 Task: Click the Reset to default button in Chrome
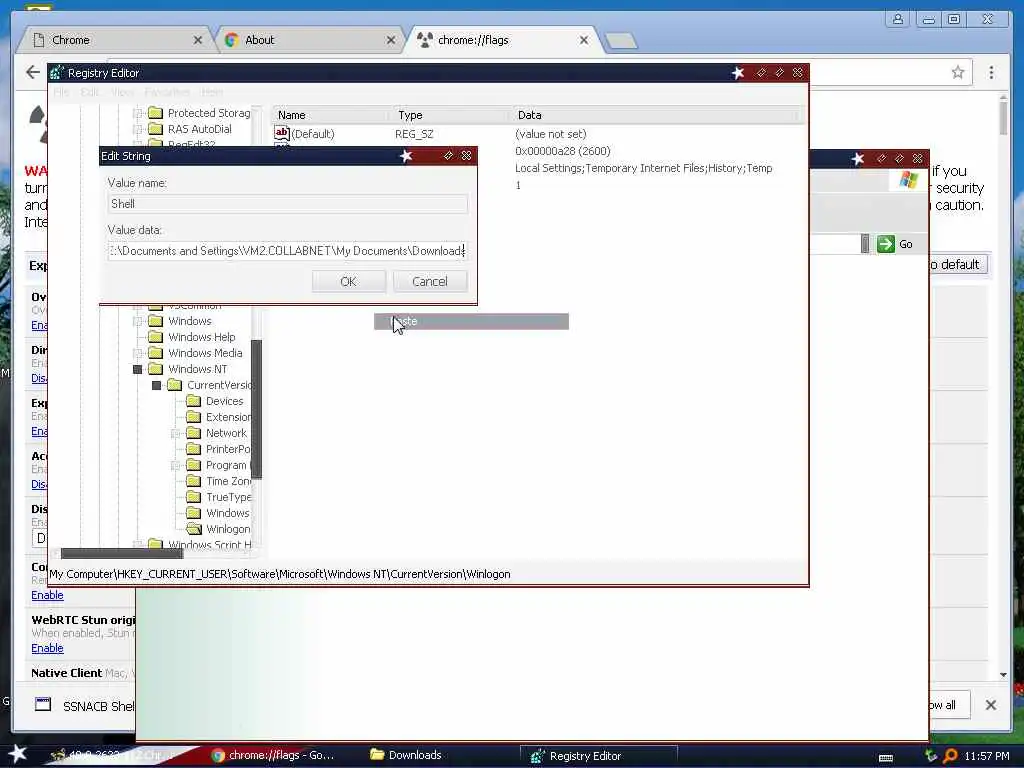pyautogui.click(x=957, y=264)
